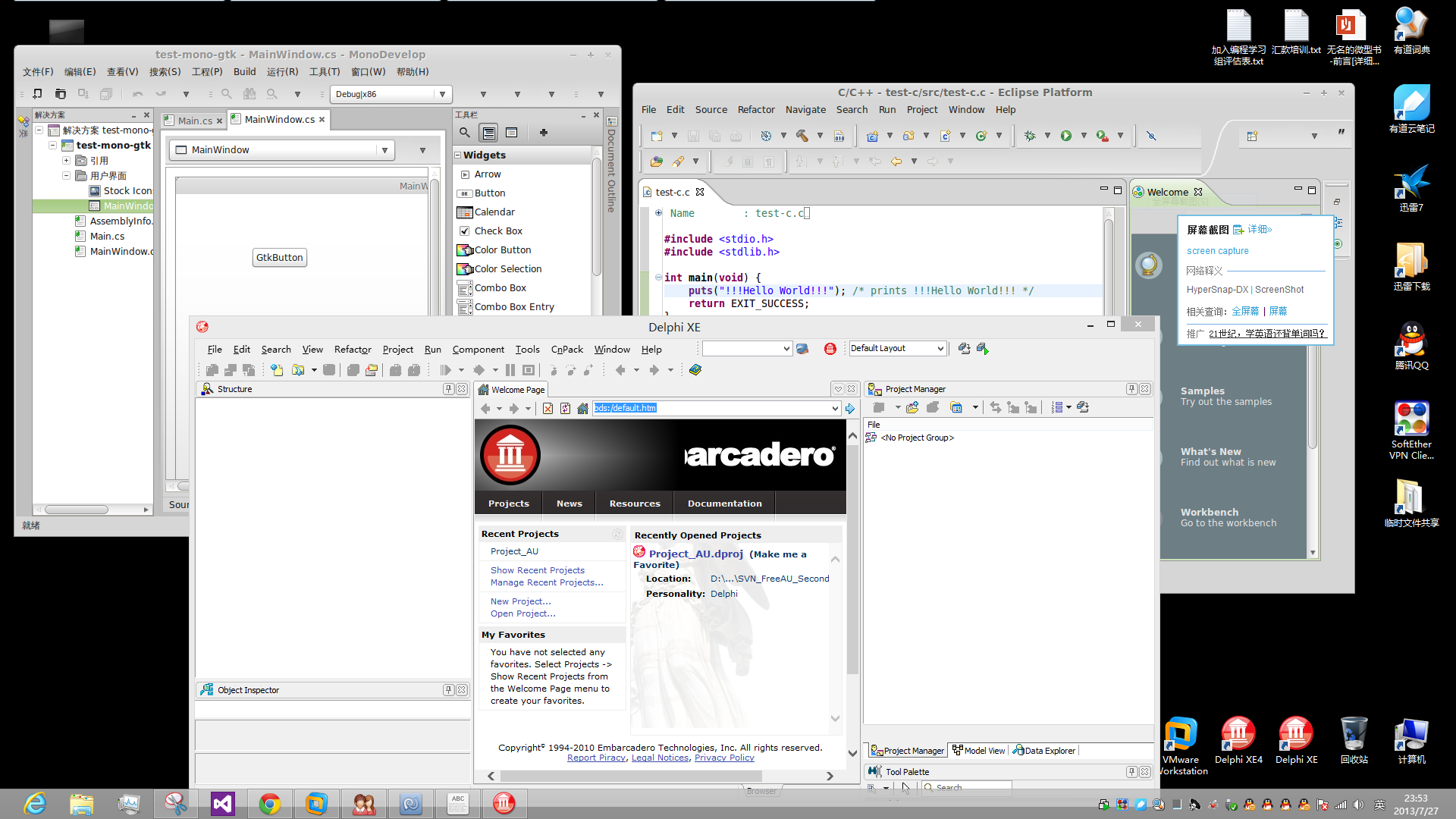
Task: Click the Visual Studio icon in taskbar
Action: (x=223, y=804)
